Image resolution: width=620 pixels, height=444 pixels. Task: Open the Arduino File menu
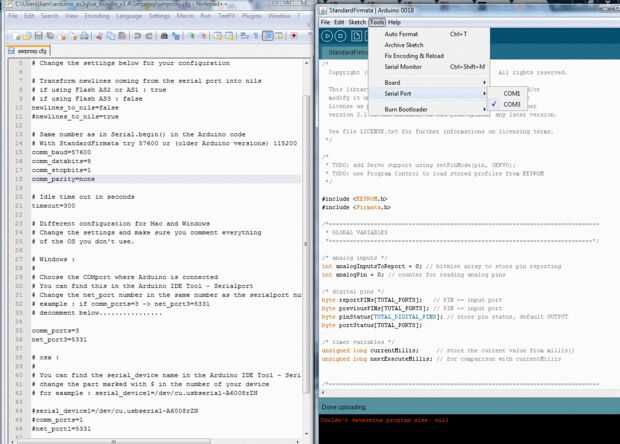tap(325, 22)
